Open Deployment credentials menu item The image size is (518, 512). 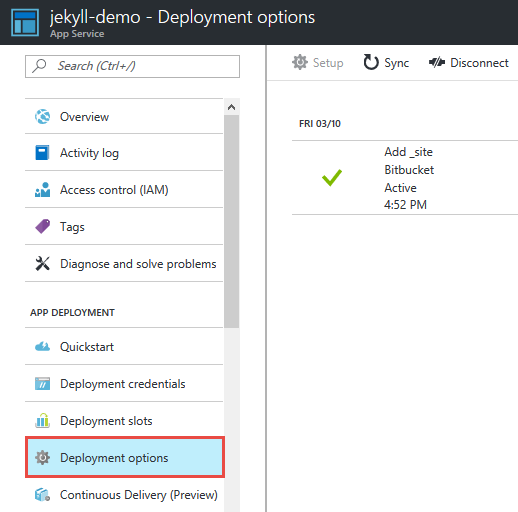tap(124, 384)
